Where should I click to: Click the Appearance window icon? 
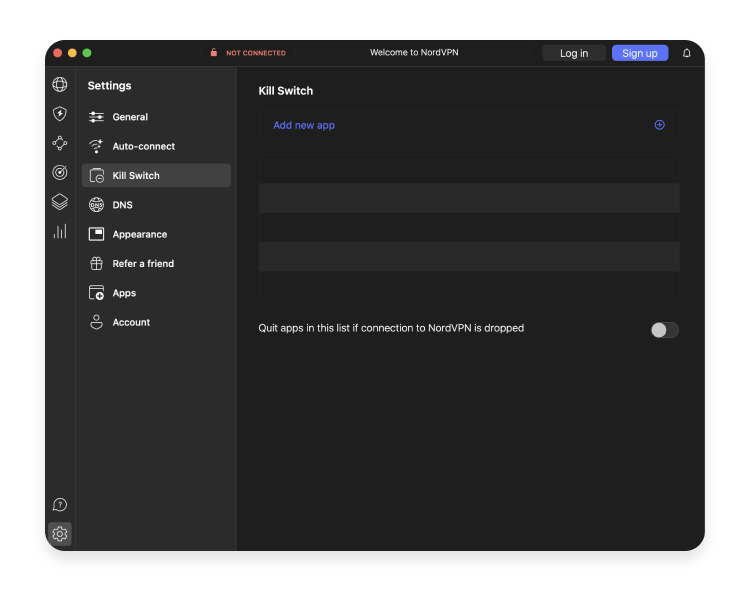96,234
